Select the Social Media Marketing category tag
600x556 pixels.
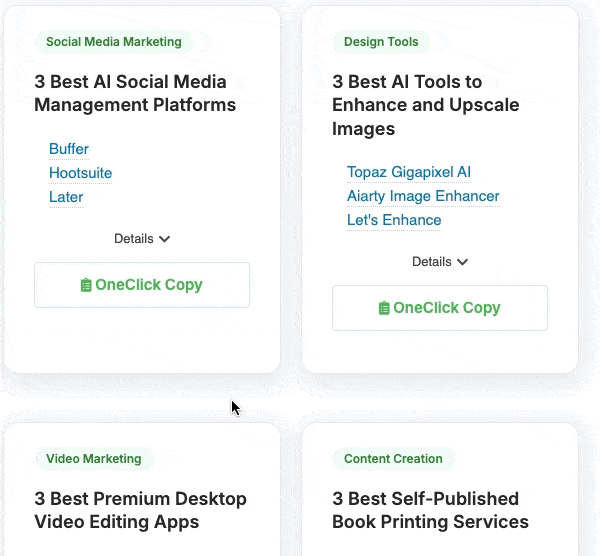point(114,42)
